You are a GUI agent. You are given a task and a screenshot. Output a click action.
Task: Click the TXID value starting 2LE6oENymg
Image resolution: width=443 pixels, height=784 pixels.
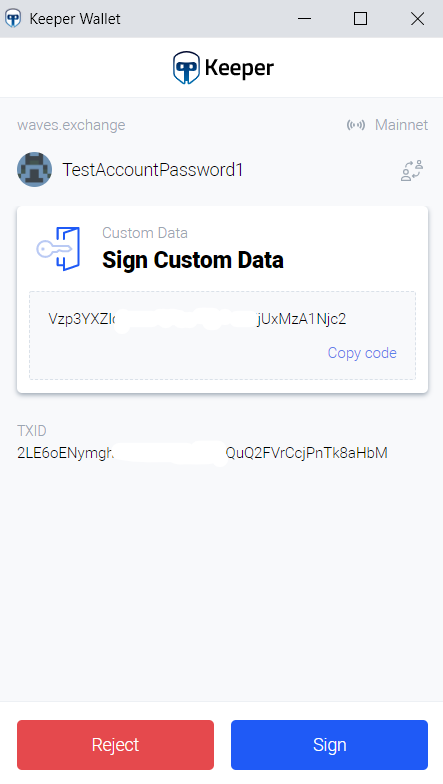click(202, 453)
